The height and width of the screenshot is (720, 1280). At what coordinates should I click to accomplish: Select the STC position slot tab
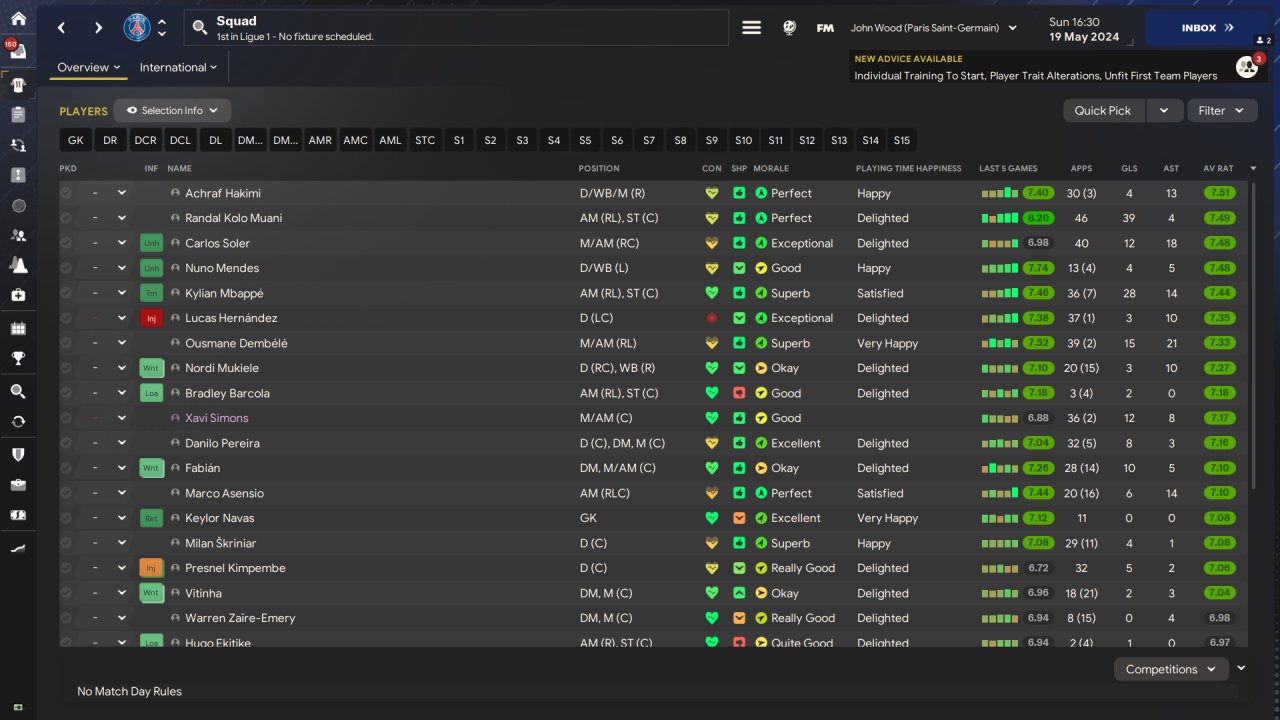(x=425, y=141)
